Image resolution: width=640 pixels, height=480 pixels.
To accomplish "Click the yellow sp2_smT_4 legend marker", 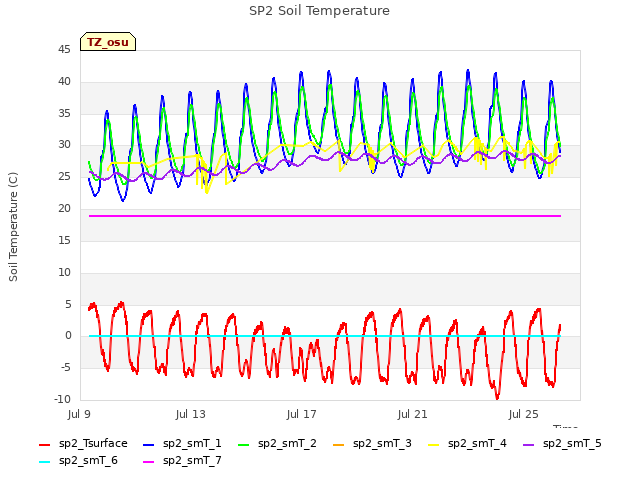I will (433, 444).
